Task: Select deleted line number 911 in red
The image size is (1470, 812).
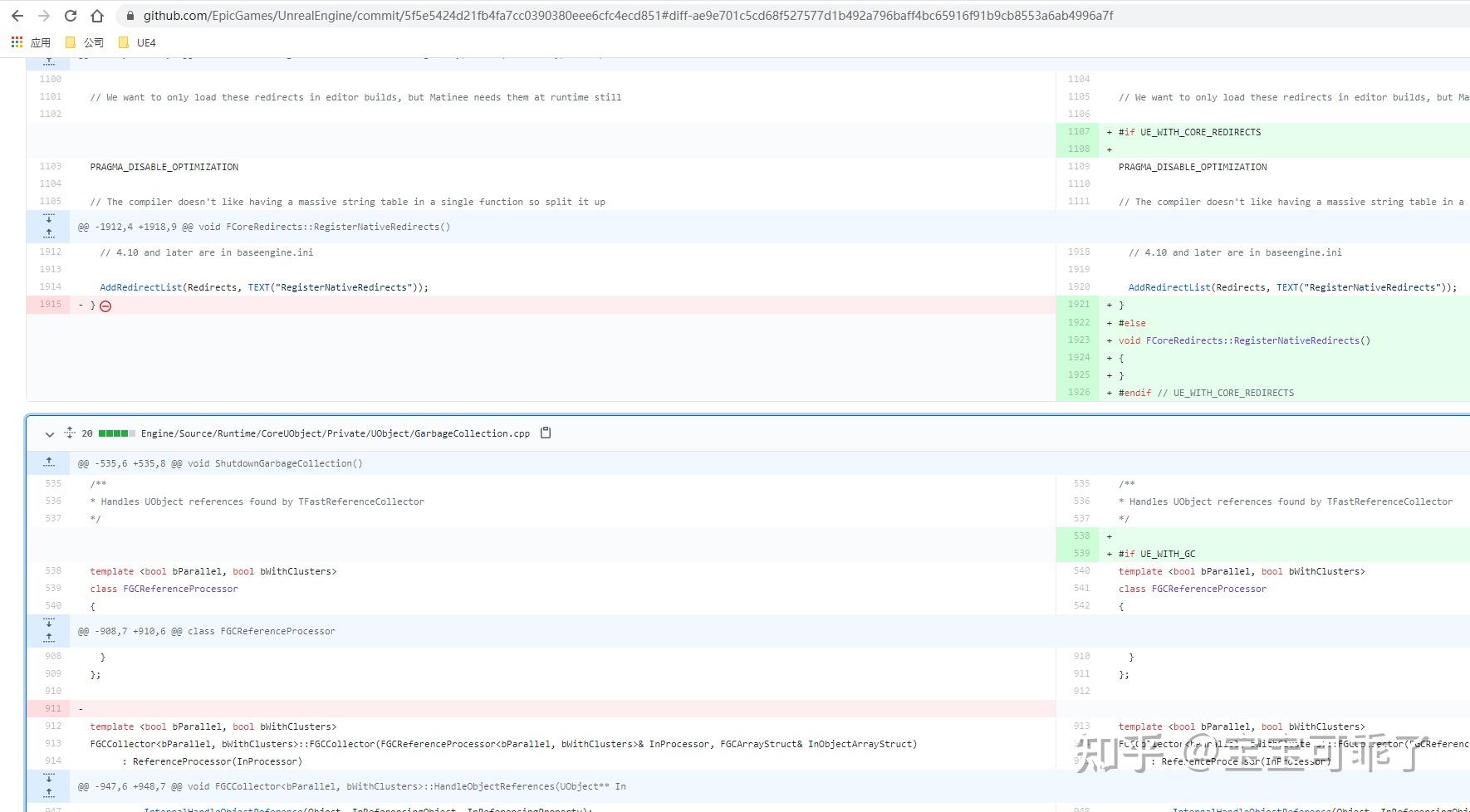Action: (x=53, y=708)
